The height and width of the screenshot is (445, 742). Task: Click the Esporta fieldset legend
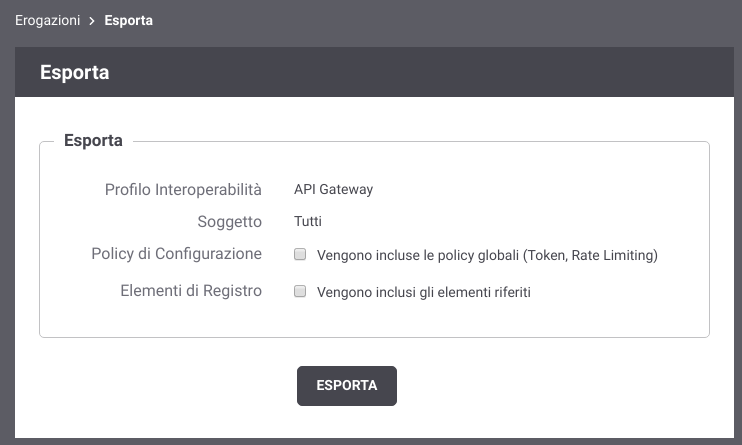tap(93, 141)
